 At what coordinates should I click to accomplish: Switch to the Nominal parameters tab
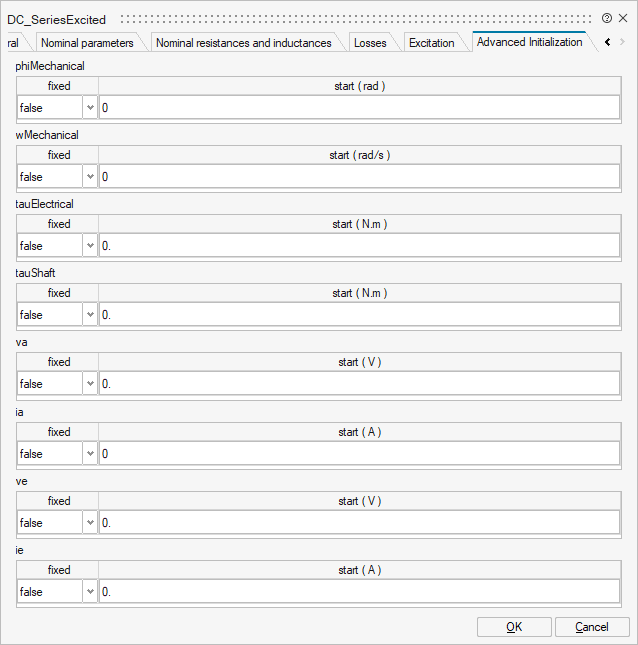(87, 43)
